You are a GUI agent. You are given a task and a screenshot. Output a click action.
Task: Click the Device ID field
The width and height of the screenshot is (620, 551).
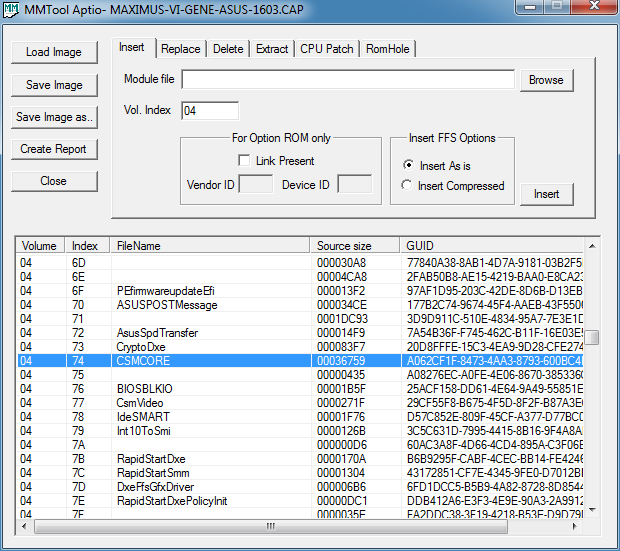[x=355, y=184]
